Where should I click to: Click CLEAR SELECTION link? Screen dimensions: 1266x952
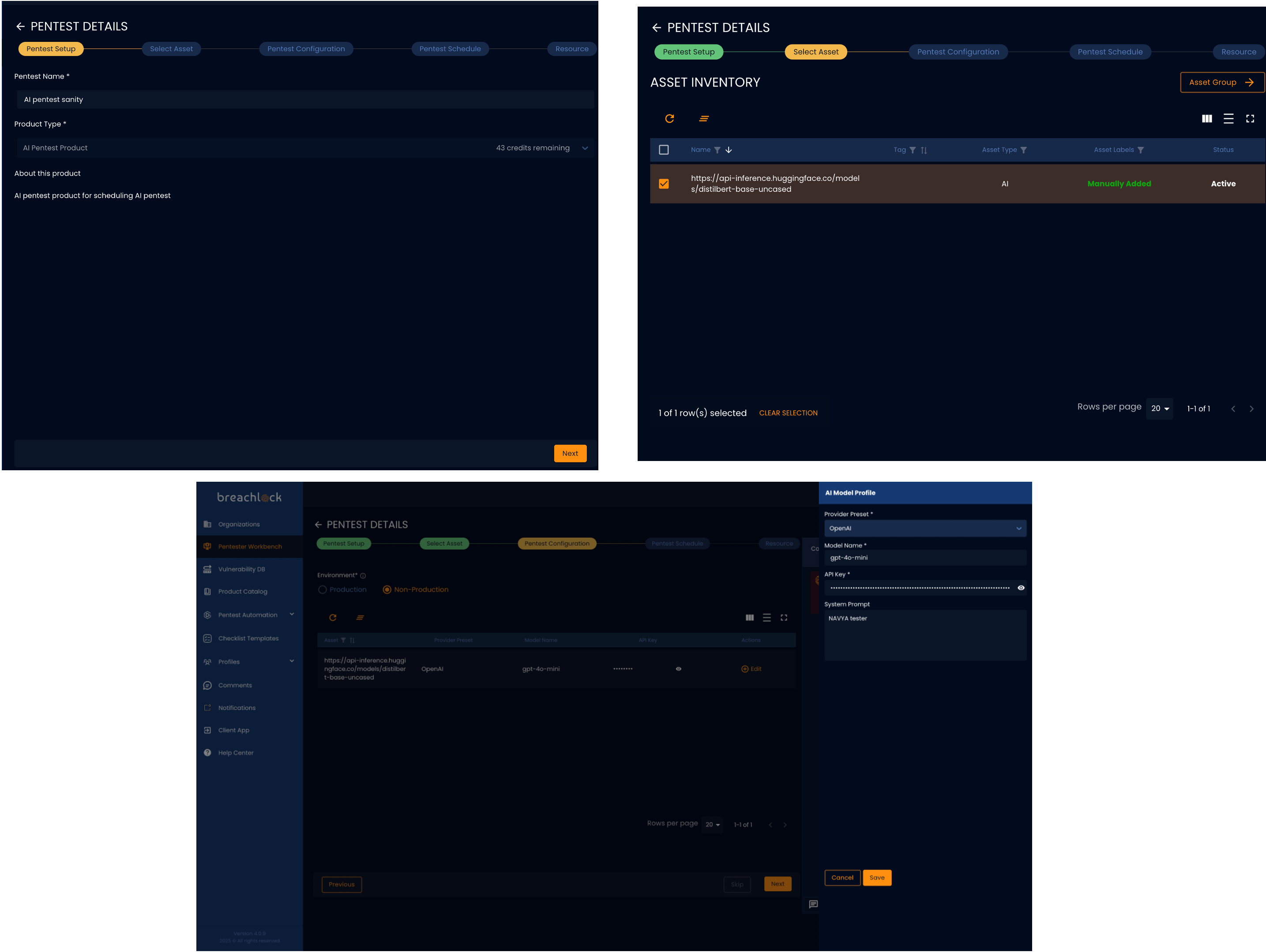(788, 413)
